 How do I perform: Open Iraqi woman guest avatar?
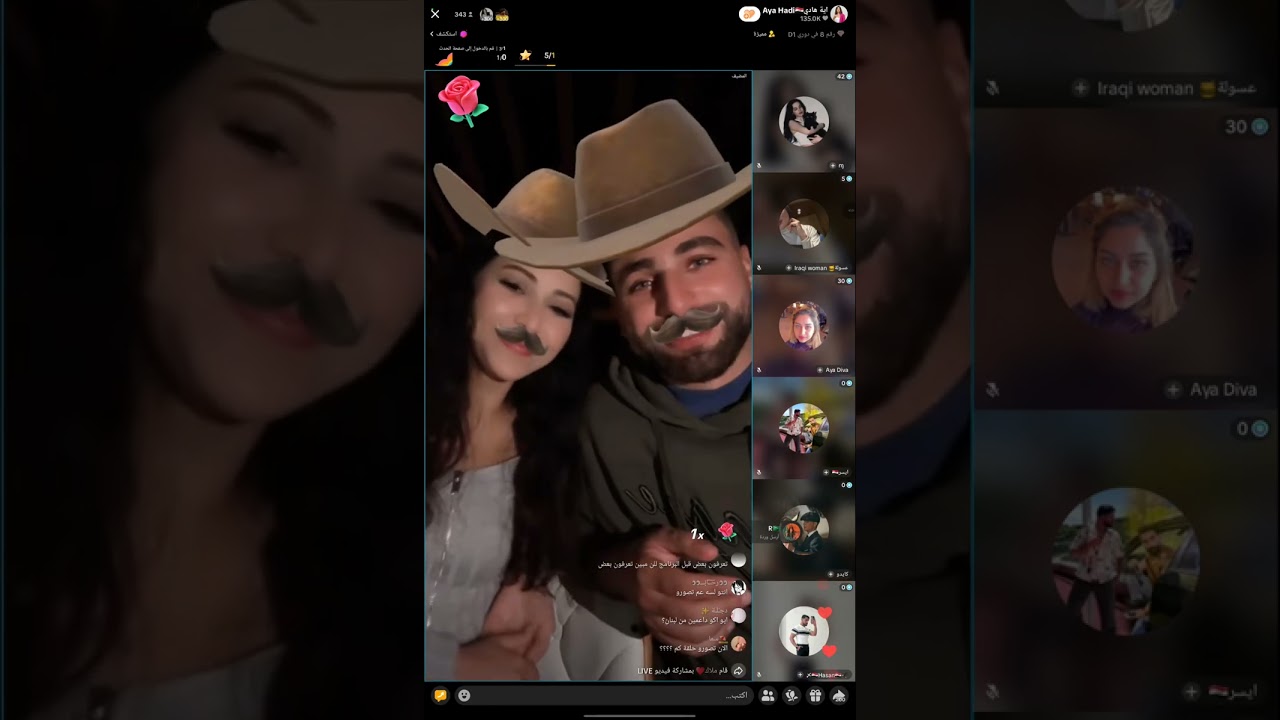[804, 223]
